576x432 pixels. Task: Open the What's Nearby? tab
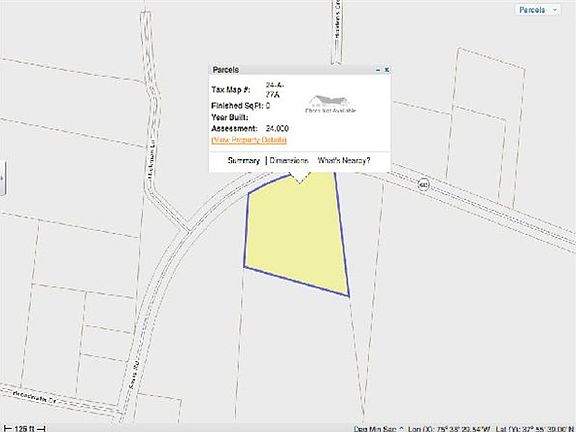[344, 161]
